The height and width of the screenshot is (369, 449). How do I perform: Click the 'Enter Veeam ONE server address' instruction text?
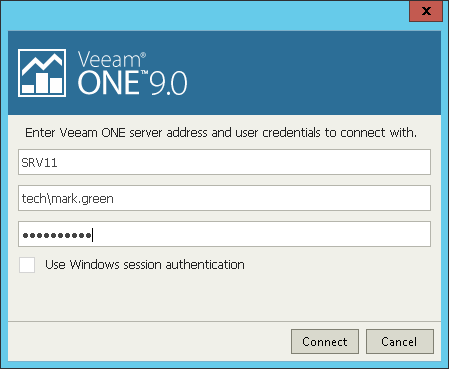tap(221, 132)
